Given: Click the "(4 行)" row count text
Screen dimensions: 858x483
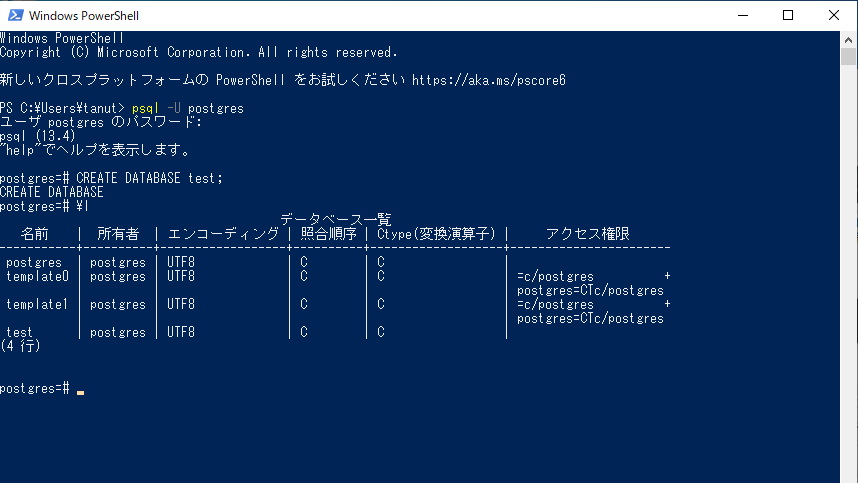Looking at the screenshot, I should click(22, 346).
